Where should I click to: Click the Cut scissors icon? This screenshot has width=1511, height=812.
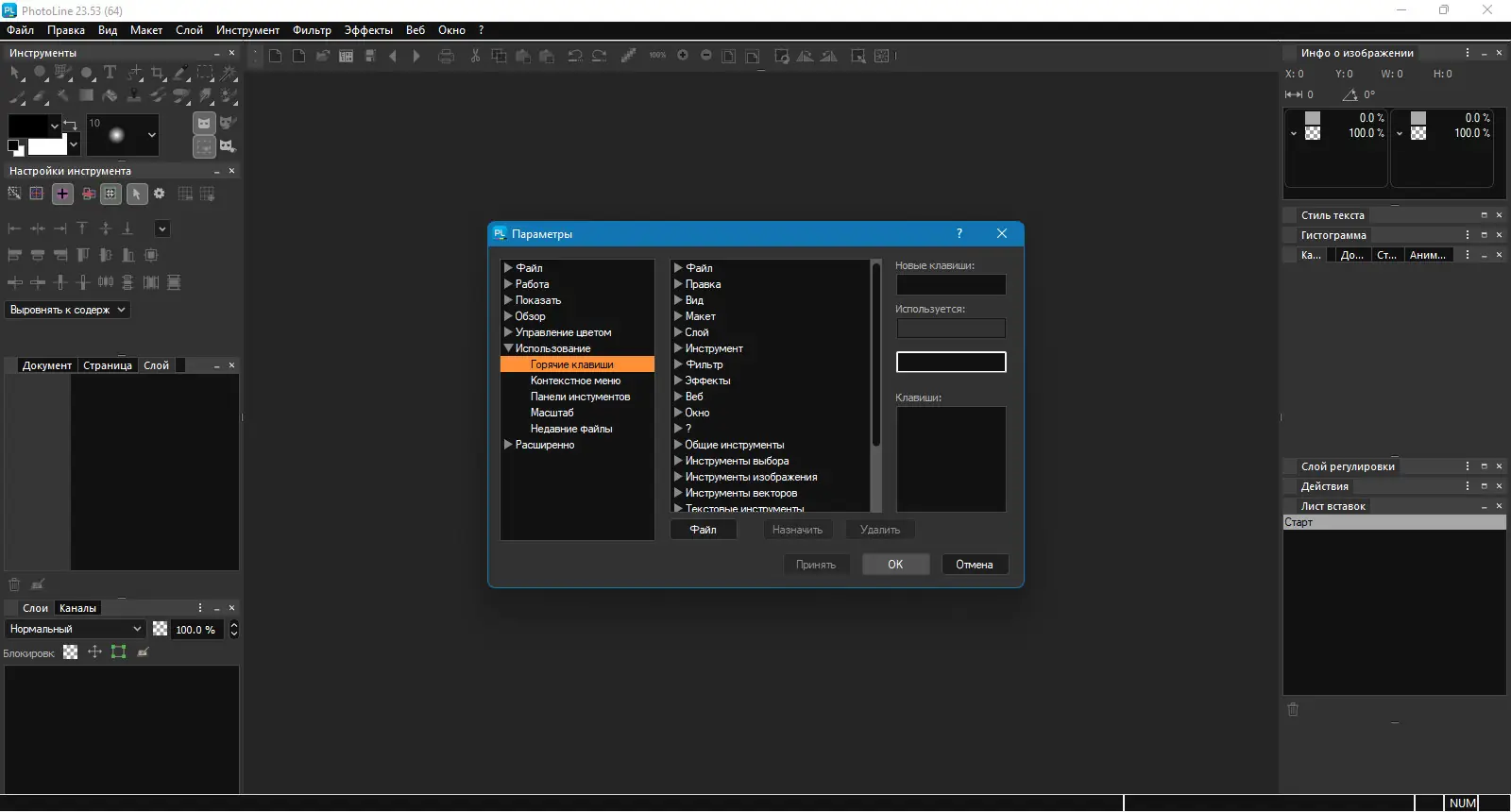tap(476, 57)
